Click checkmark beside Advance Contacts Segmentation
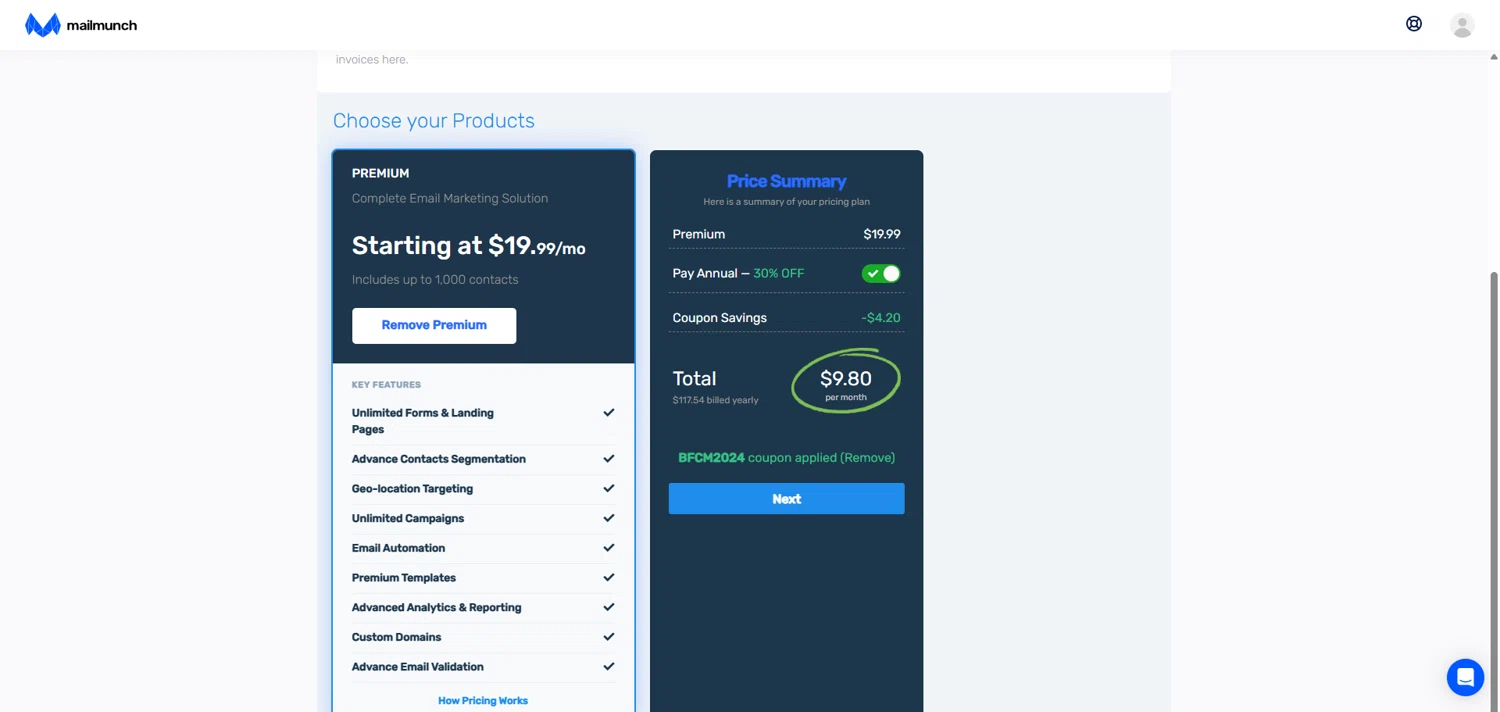Screen dimensions: 1500x712 tap(608, 459)
